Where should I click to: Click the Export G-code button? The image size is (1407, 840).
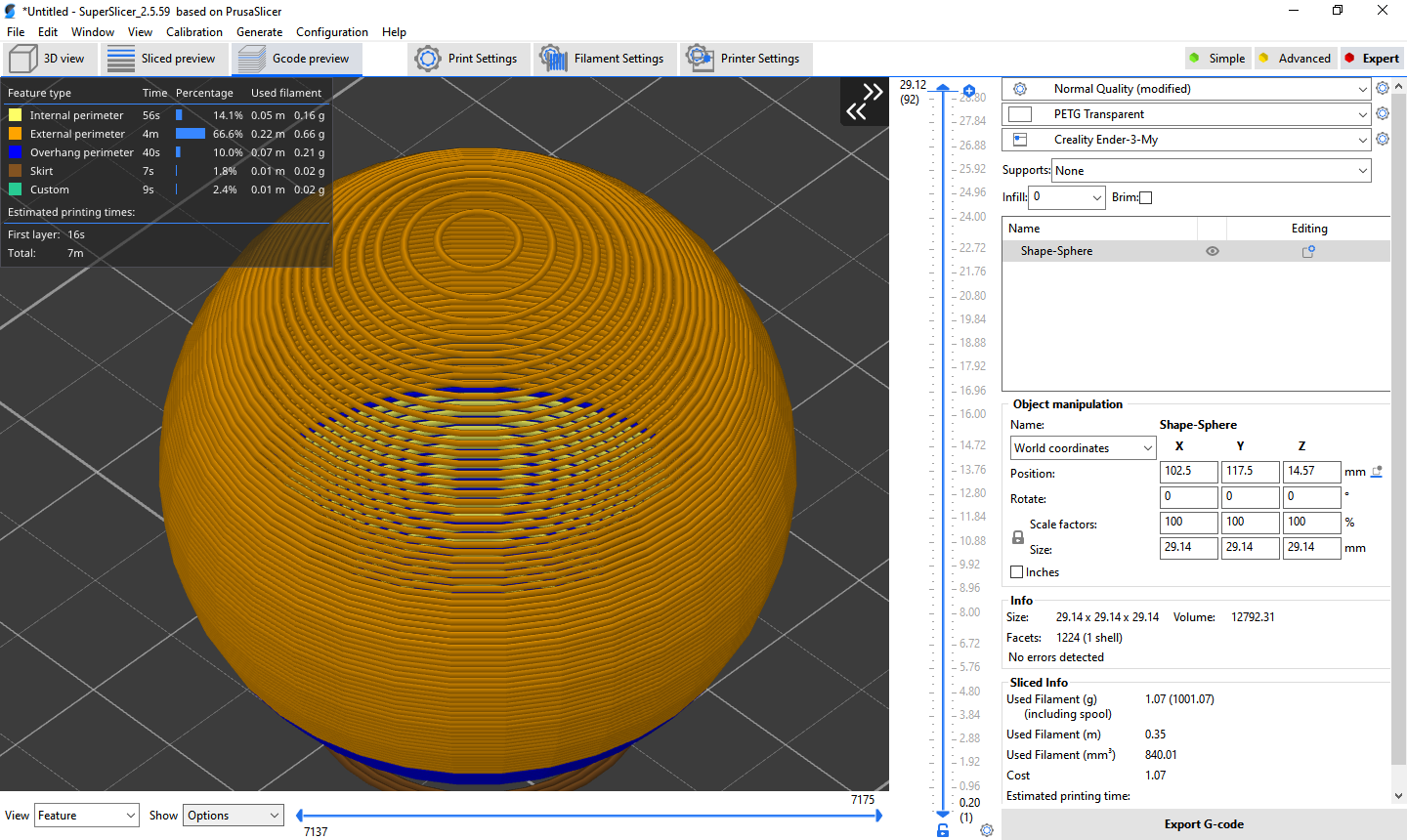[1204, 823]
